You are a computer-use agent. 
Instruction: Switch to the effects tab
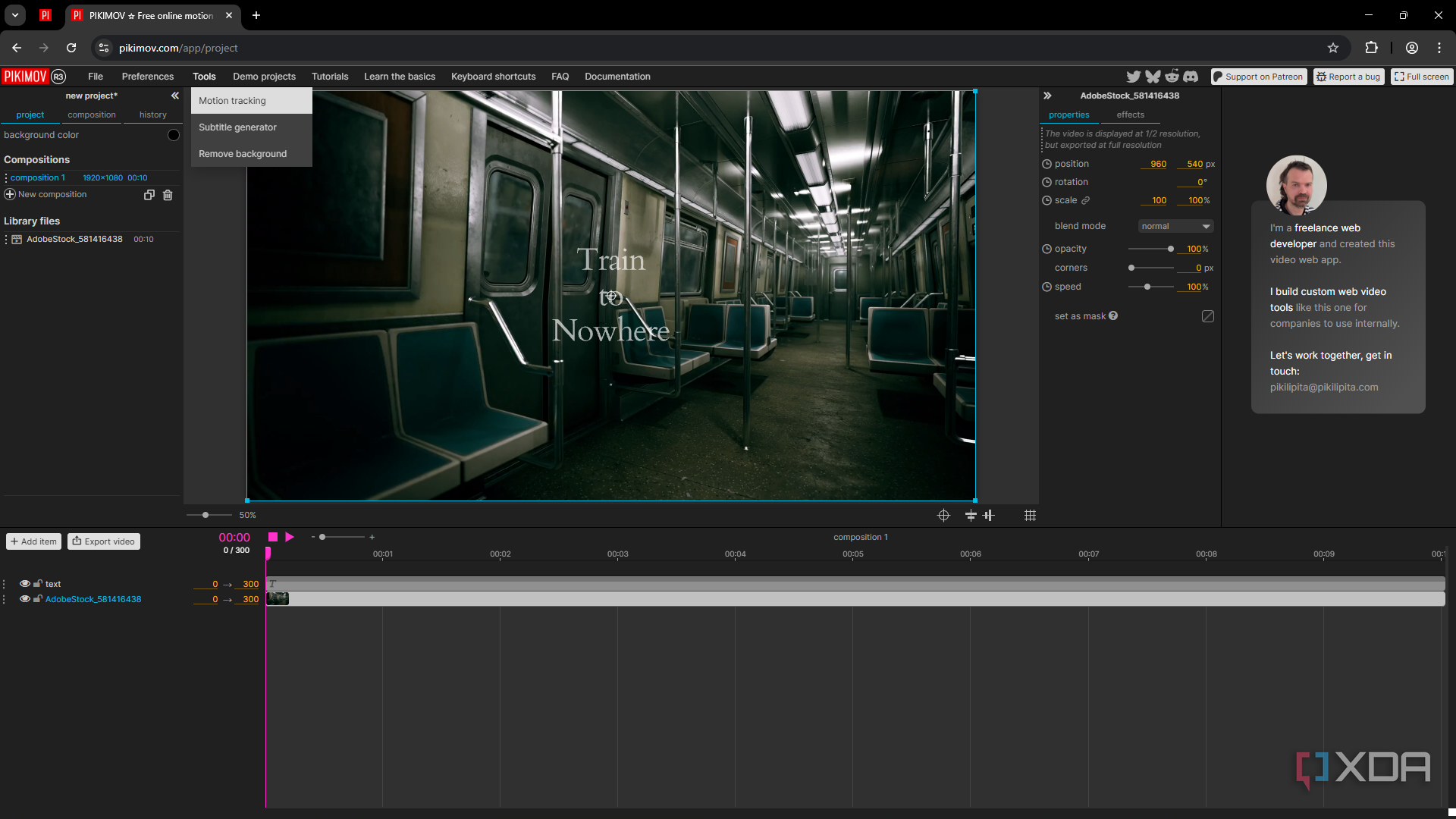pos(1130,115)
